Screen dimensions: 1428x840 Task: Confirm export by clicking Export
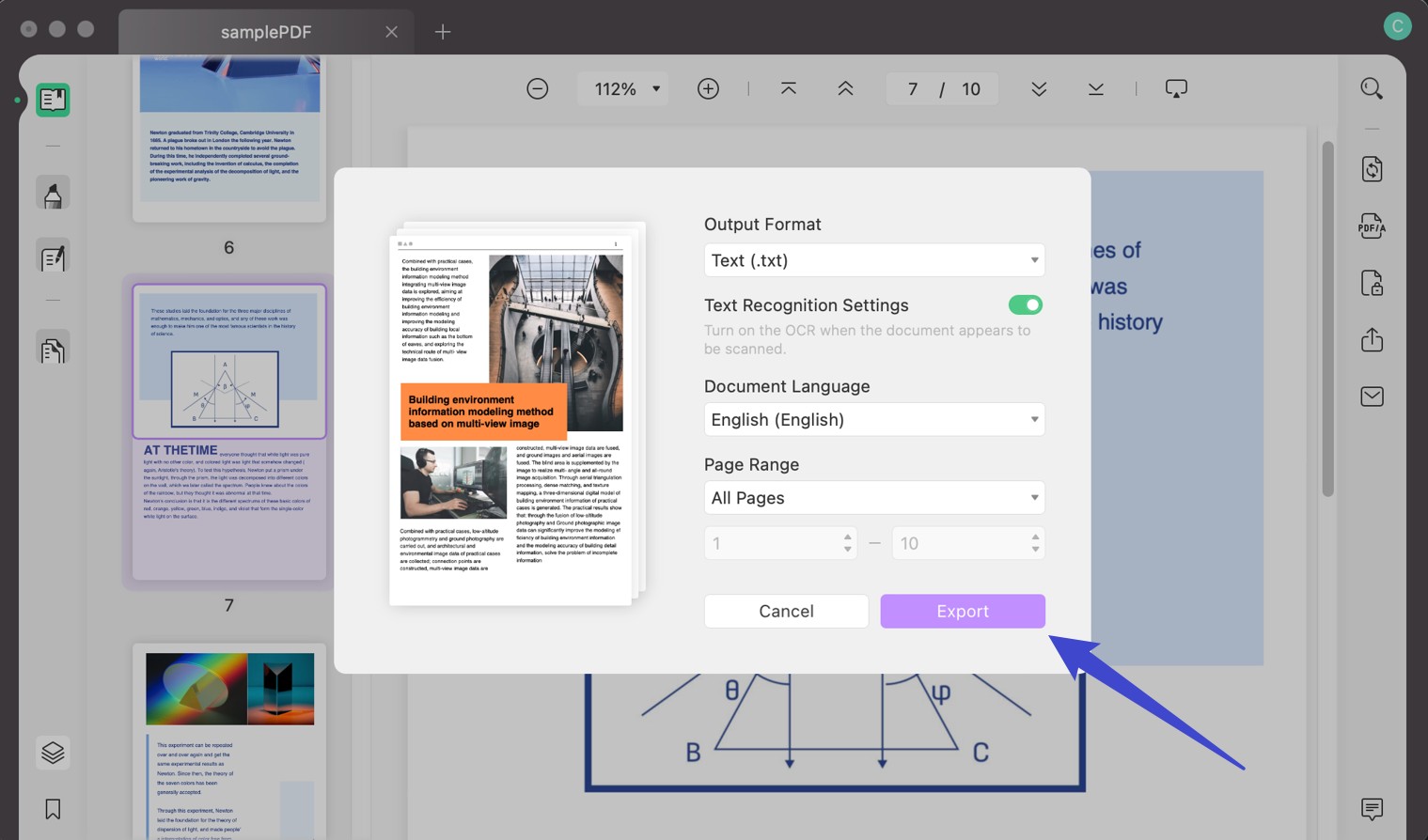pos(962,611)
